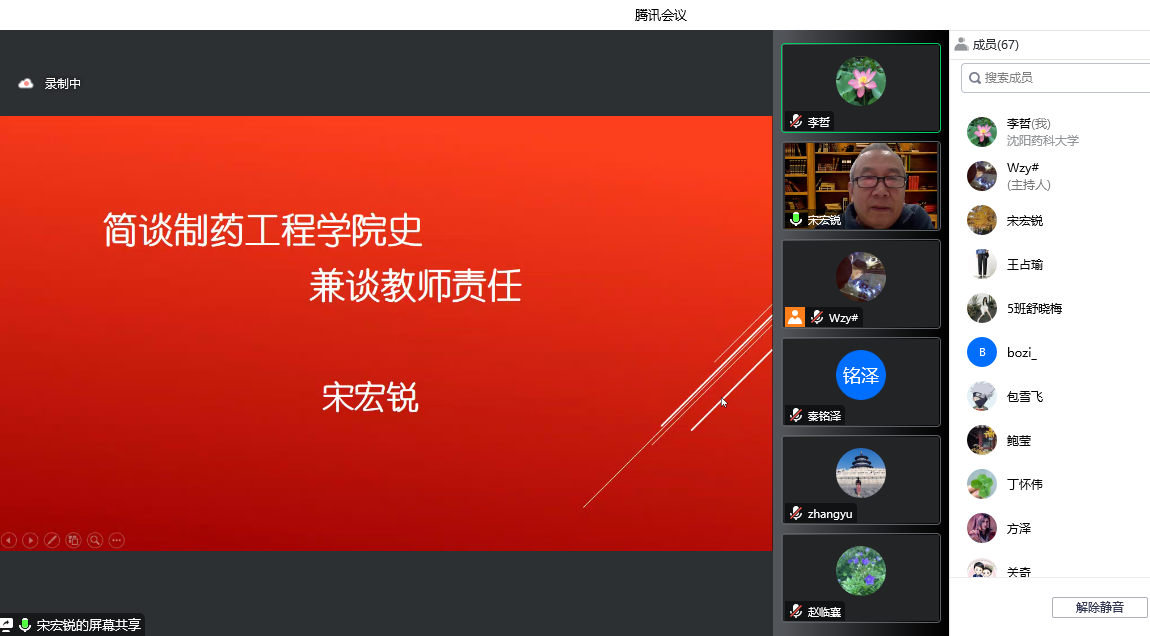The height and width of the screenshot is (636, 1150).
Task: Click the muted mic icon on 李哲 tile
Action: [796, 121]
